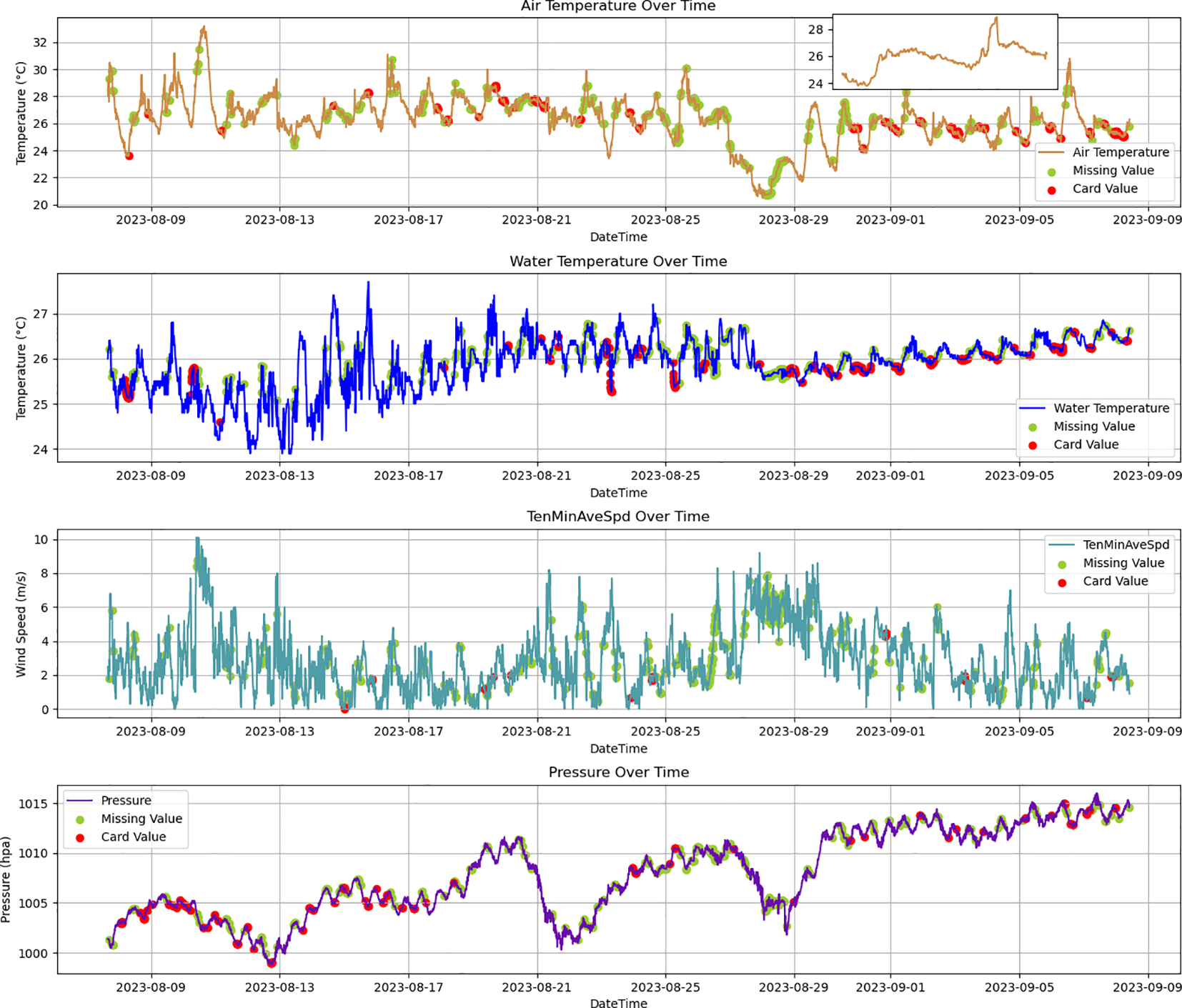
Task: Click the 'Water Temperature Over Time' chart title
Action: 618,261
